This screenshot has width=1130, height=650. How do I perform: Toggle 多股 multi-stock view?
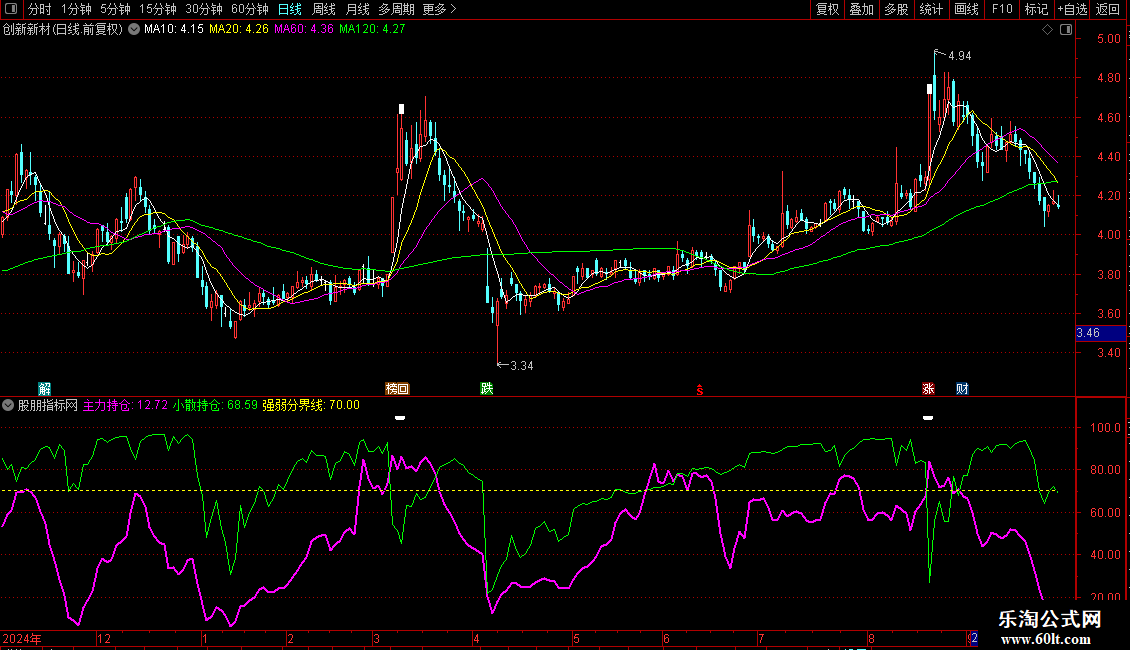click(x=895, y=10)
